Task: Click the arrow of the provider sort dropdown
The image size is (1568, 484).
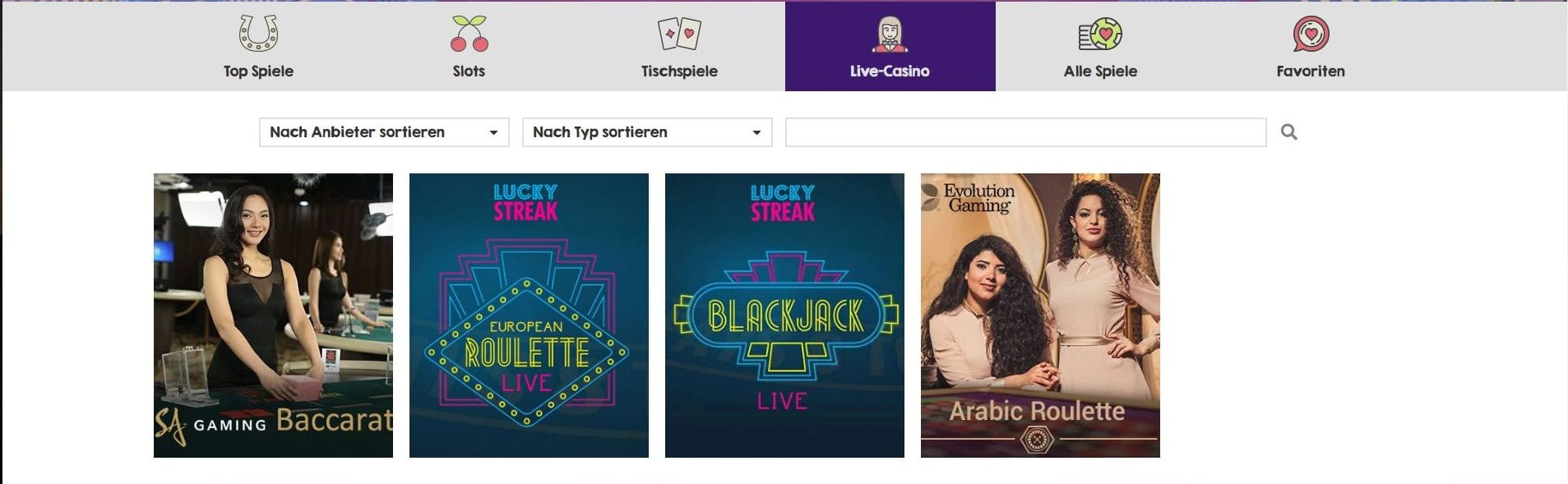Action: [x=493, y=132]
